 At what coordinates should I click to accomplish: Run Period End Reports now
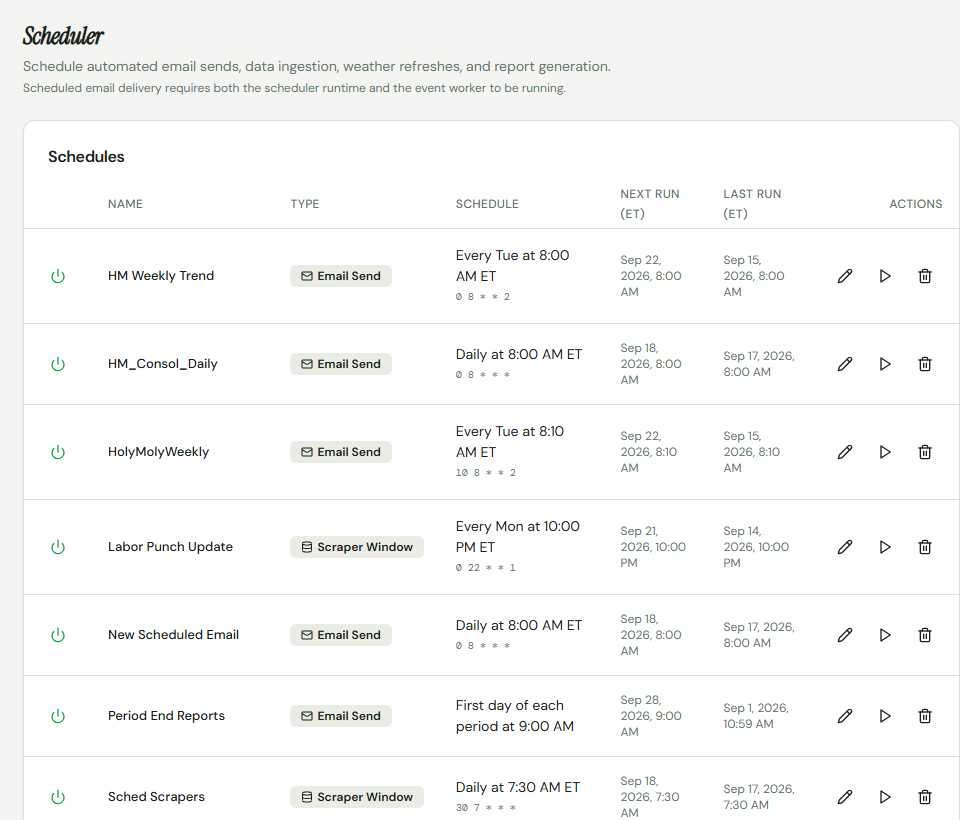click(885, 716)
